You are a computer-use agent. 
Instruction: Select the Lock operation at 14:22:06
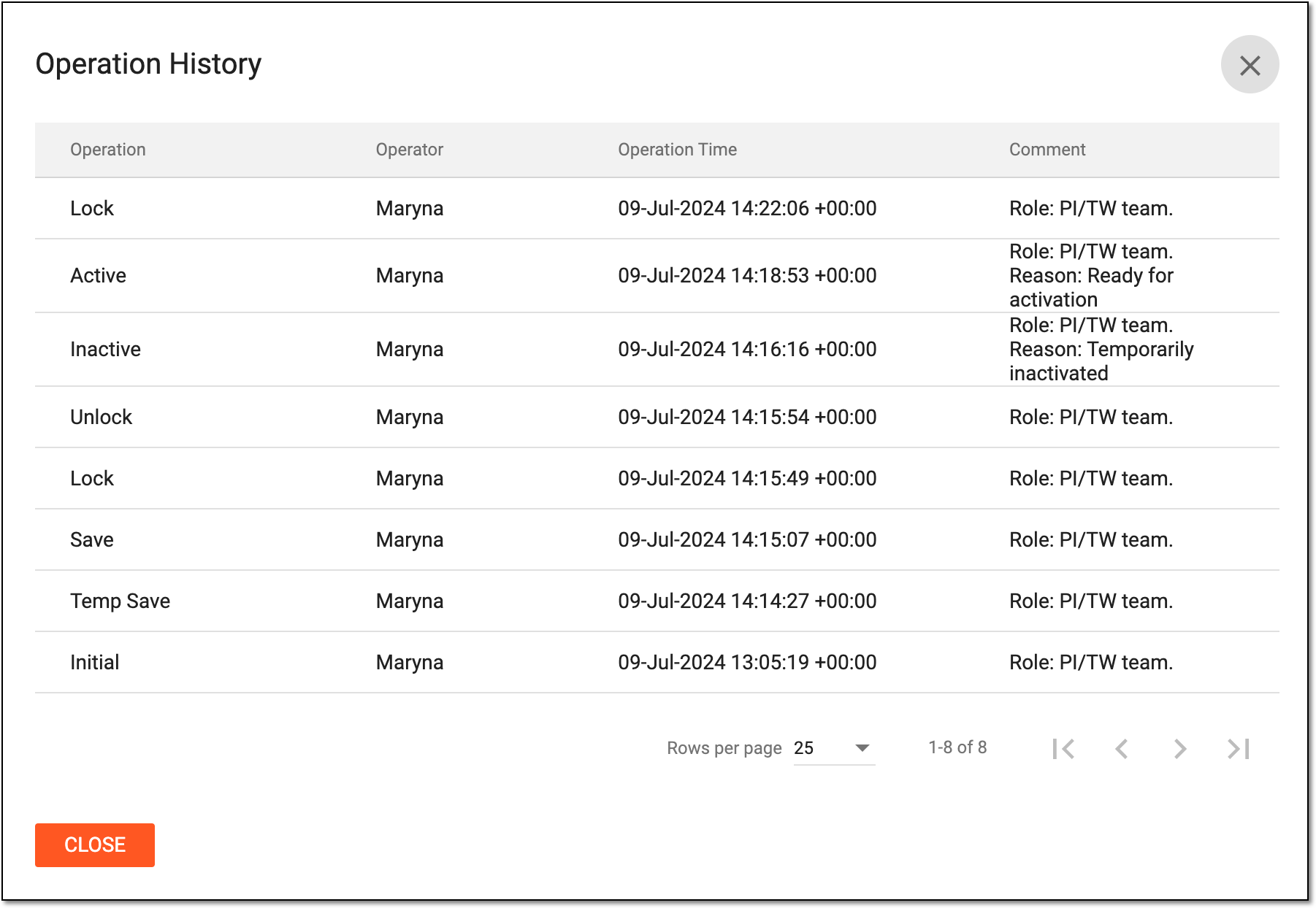[92, 208]
